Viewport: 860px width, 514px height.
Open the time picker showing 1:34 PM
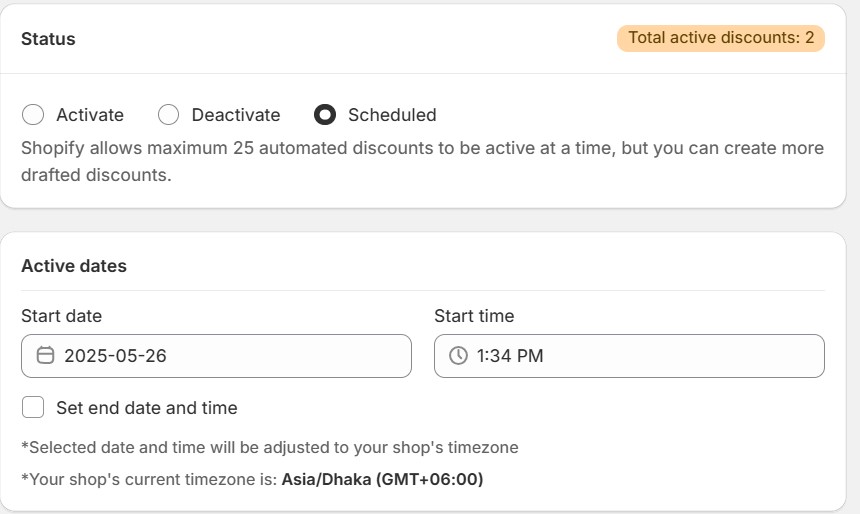point(629,356)
